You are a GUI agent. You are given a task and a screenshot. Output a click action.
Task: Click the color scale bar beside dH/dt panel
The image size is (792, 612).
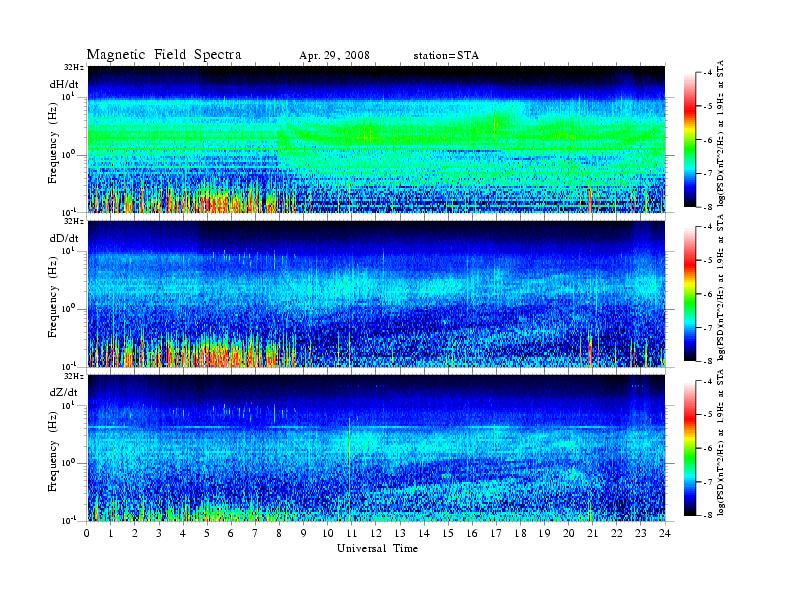[690, 140]
